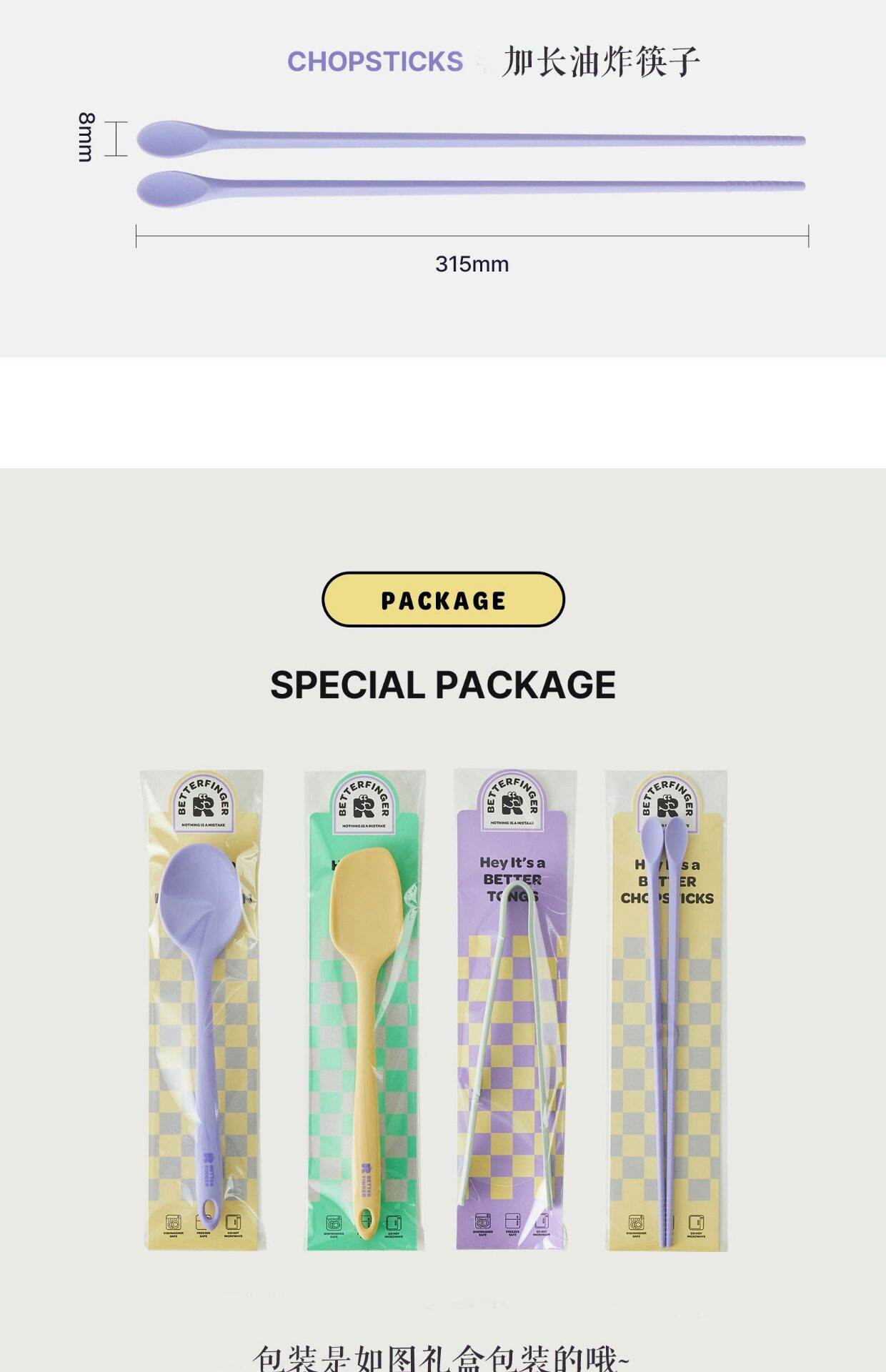Screen dimensions: 886x1372
Task: Click the purple CHOPSTICKS heading
Action: (375, 61)
